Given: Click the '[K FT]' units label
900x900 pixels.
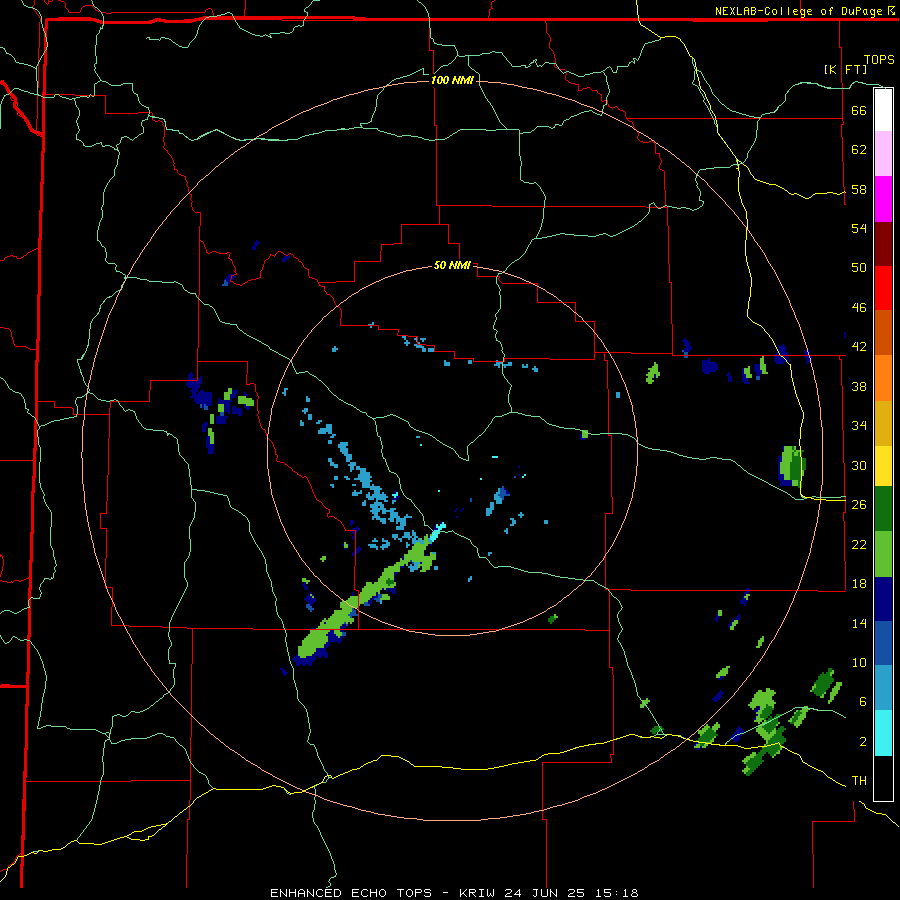Looking at the screenshot, I should pyautogui.click(x=845, y=69).
